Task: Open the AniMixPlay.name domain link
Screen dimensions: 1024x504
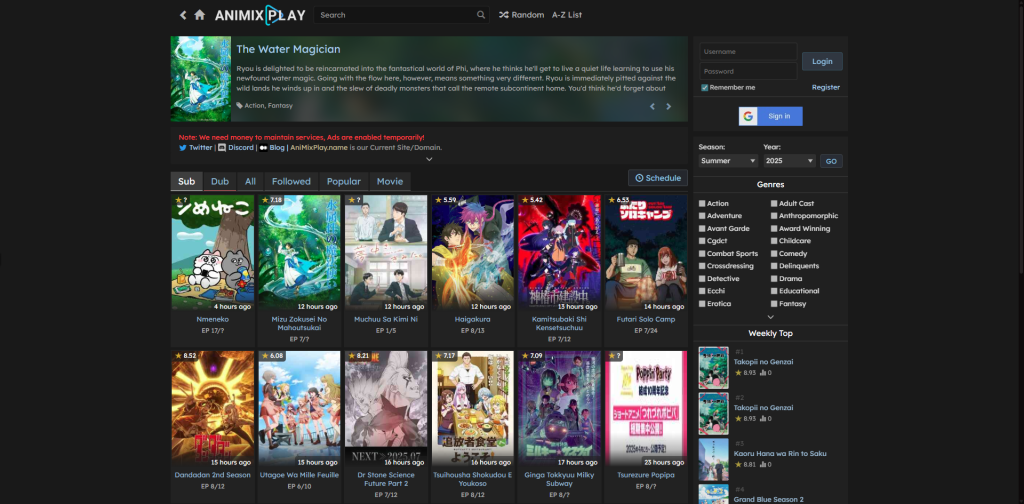Action: (319, 148)
